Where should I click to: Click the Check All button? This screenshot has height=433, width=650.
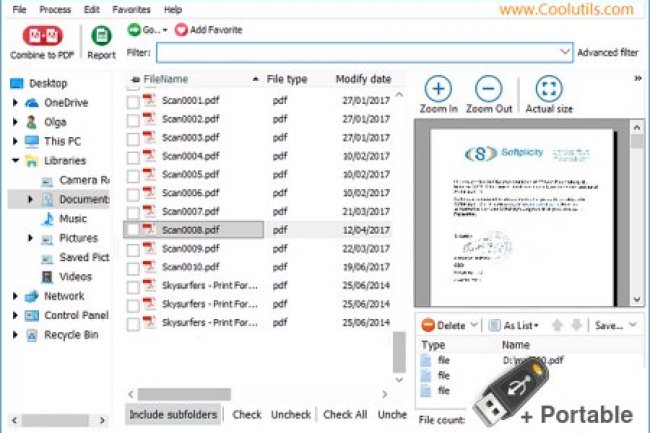tap(345, 414)
